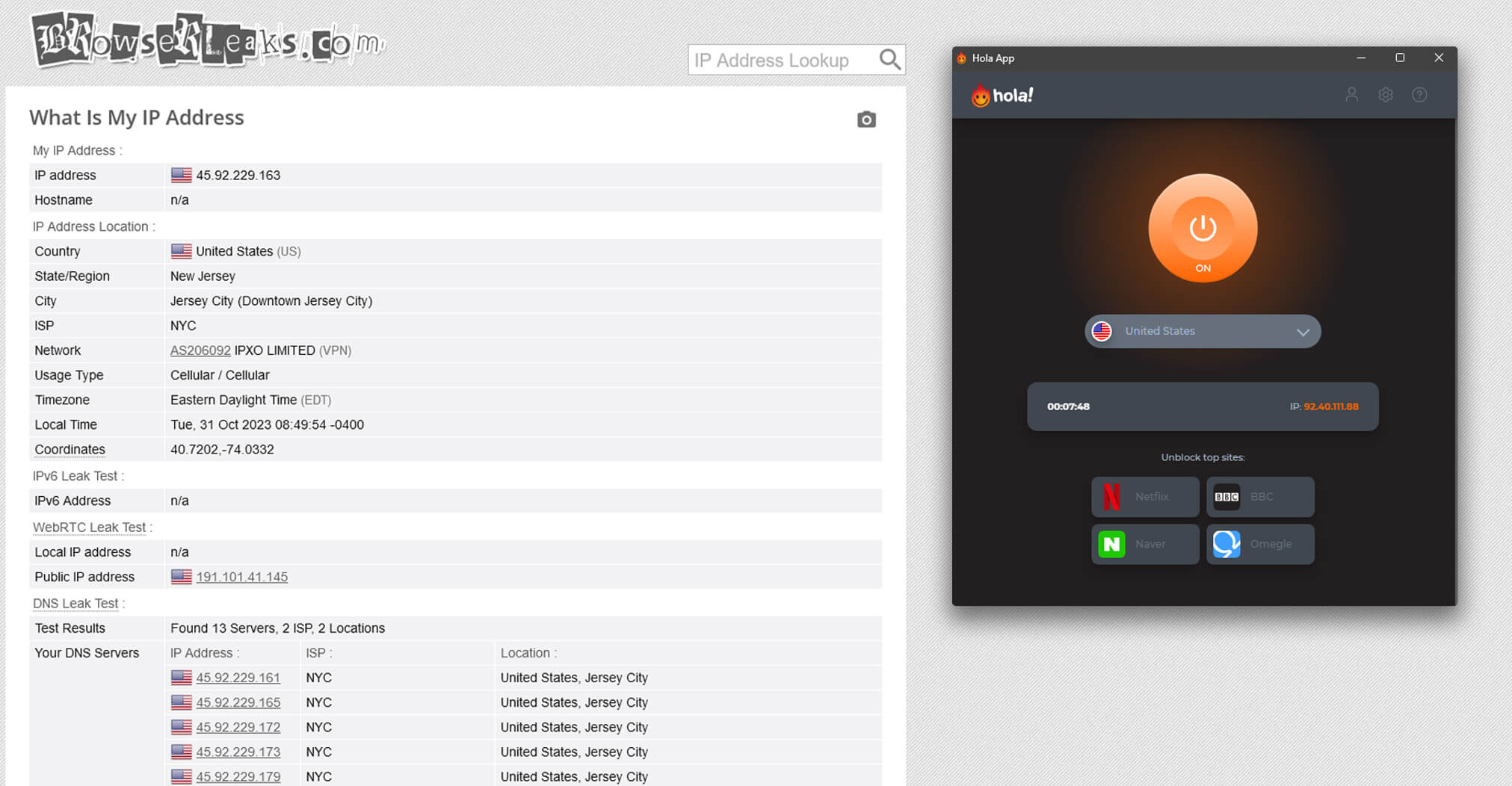Unblock Naver in Hola app

[x=1145, y=544]
